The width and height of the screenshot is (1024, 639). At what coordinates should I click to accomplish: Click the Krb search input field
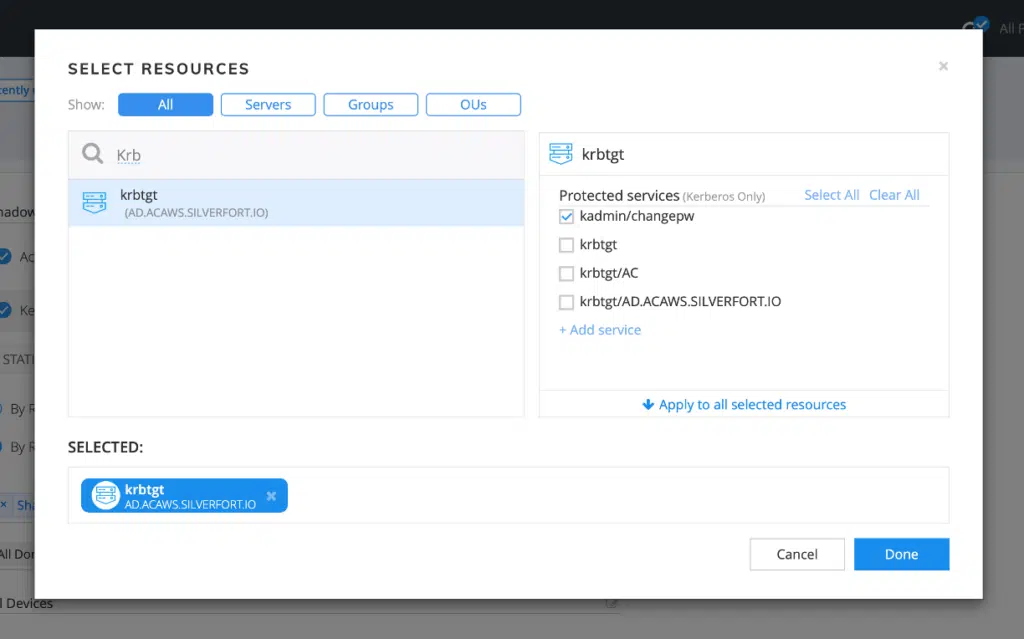(x=200, y=155)
